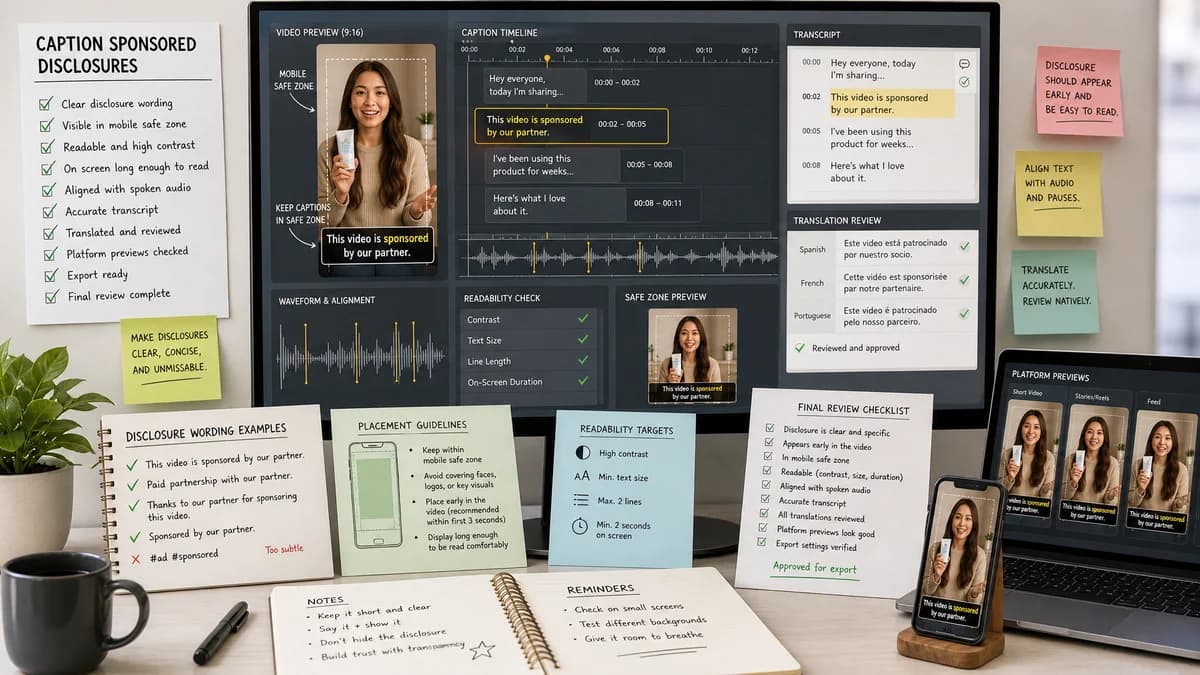Screen dimensions: 1200x675
Task: Toggle the Contrast readability check
Action: tap(583, 319)
